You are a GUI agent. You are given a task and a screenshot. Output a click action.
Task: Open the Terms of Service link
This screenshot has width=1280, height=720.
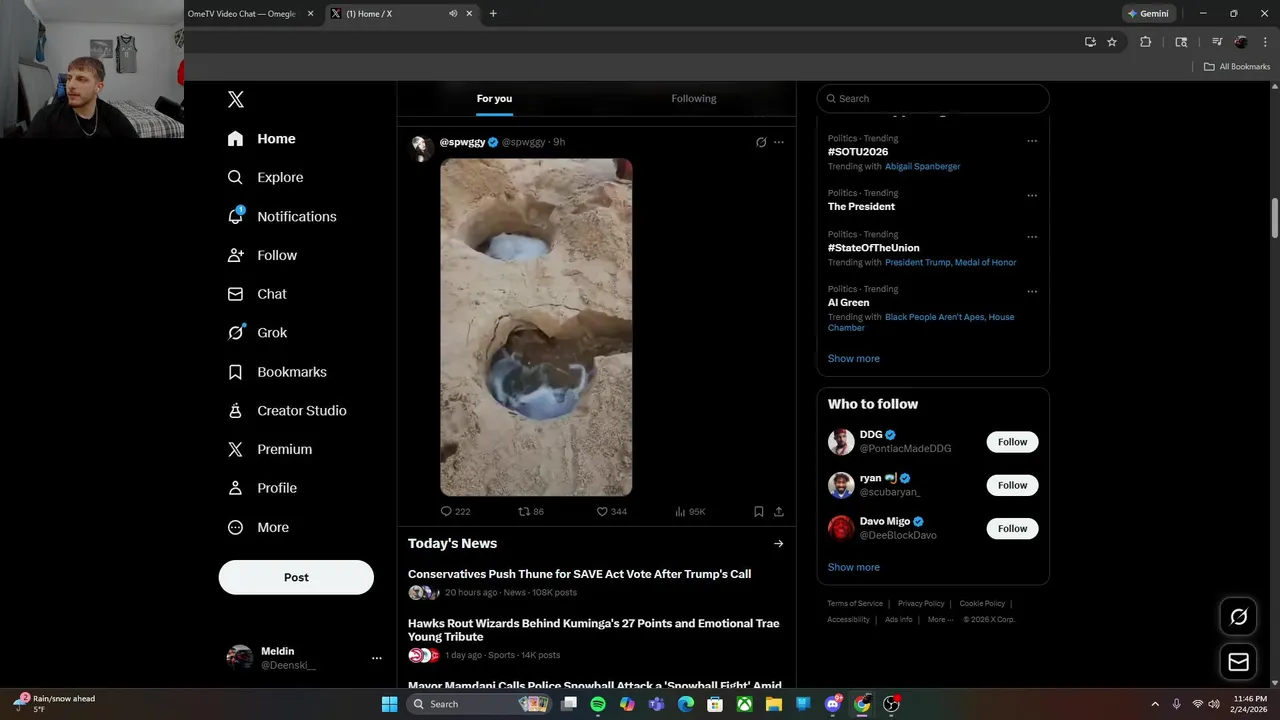pyautogui.click(x=855, y=604)
